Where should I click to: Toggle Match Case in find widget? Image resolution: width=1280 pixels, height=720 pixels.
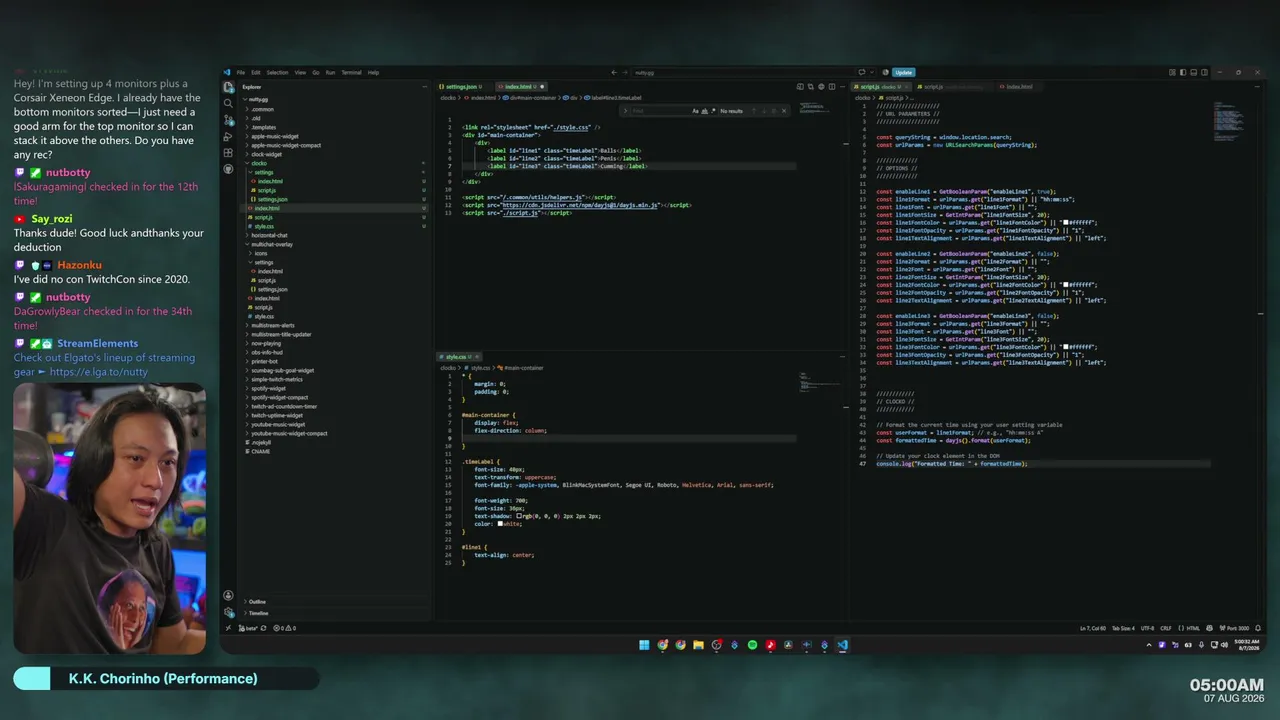coord(695,111)
